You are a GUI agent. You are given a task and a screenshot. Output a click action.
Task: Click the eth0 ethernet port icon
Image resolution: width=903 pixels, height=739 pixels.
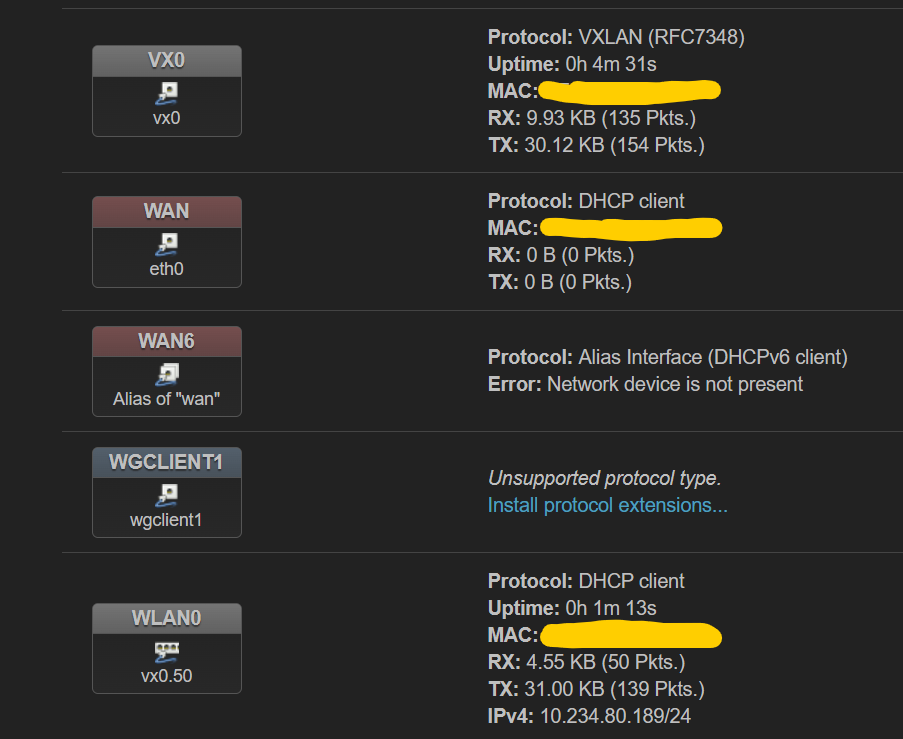coord(167,244)
